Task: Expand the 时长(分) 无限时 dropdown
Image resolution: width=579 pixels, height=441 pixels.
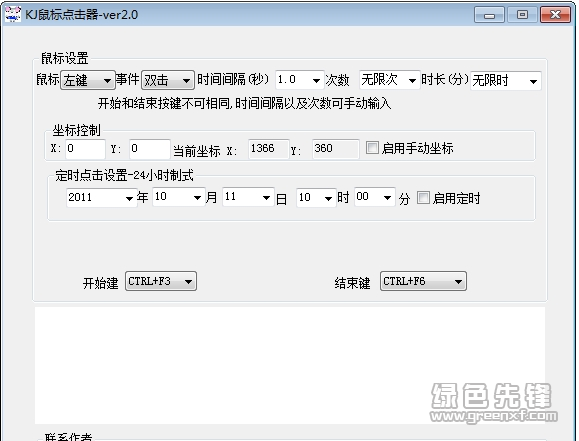Action: click(506, 81)
